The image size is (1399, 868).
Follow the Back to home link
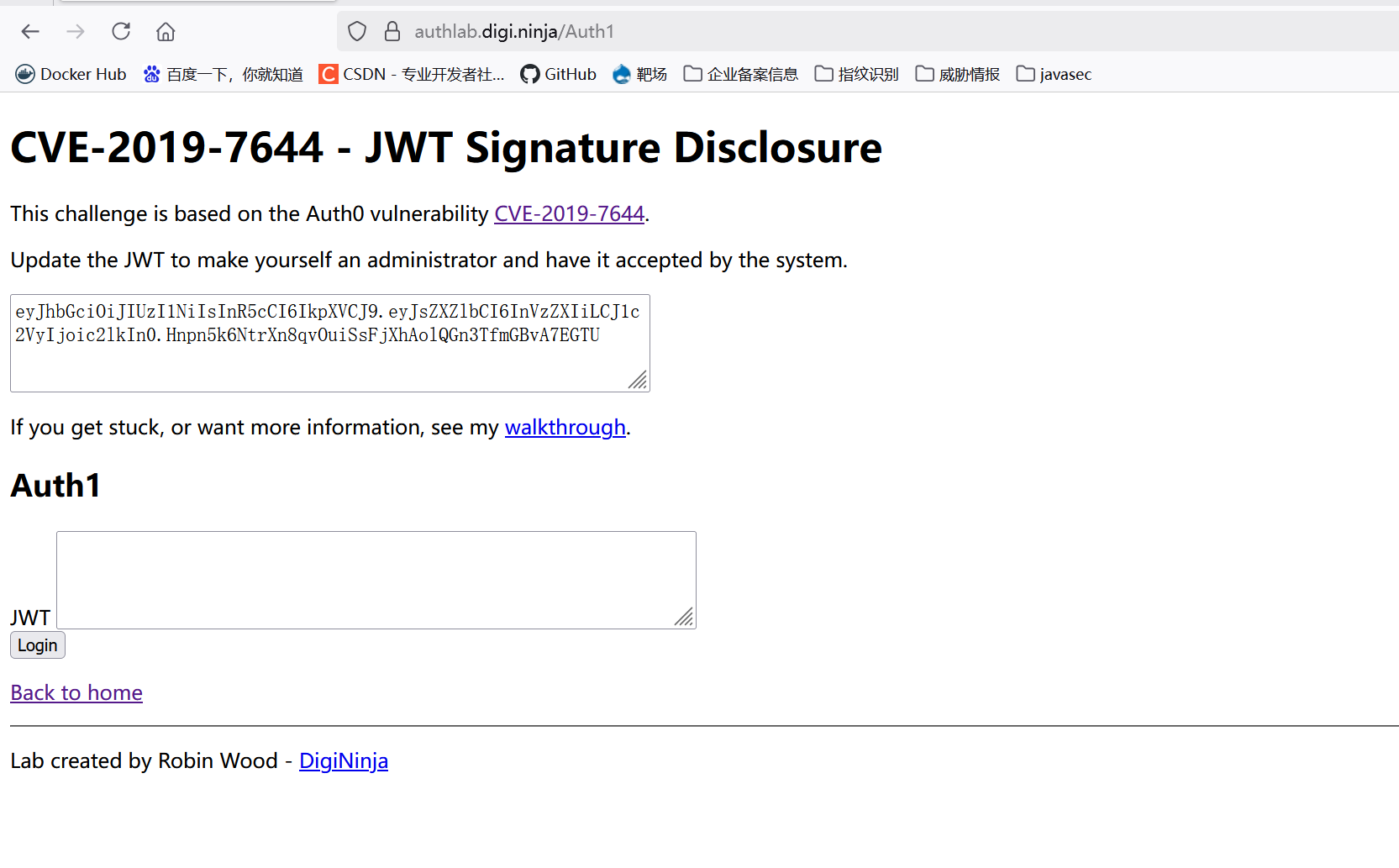pos(76,693)
